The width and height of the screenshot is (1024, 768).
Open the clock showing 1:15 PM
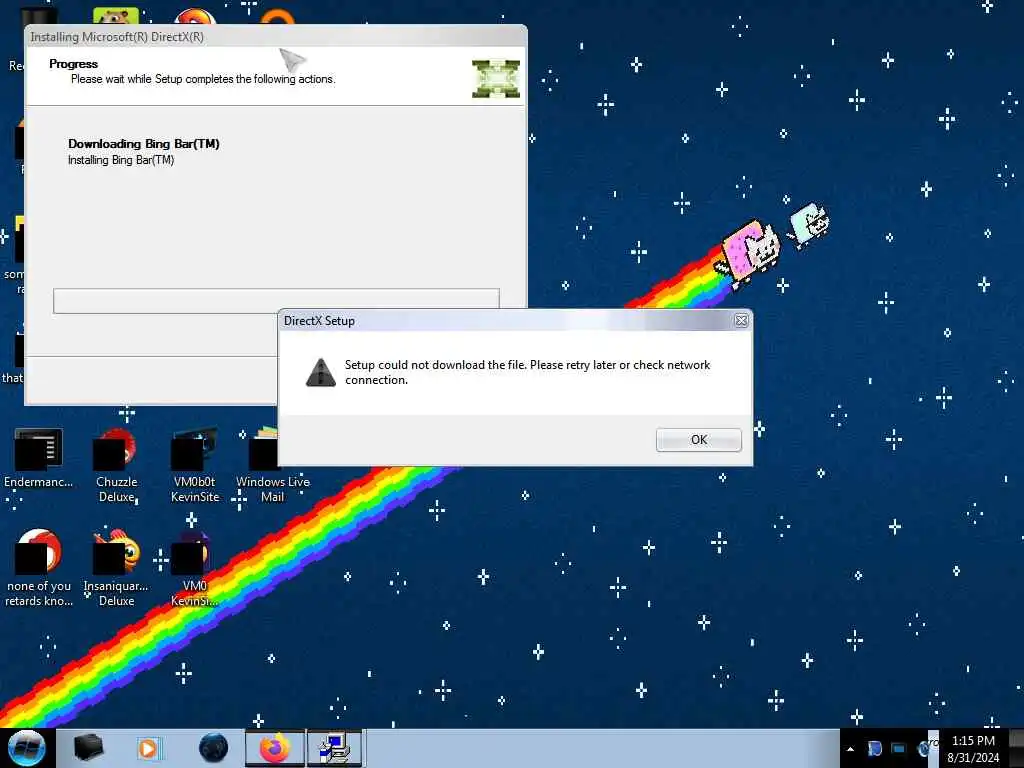pyautogui.click(x=973, y=749)
